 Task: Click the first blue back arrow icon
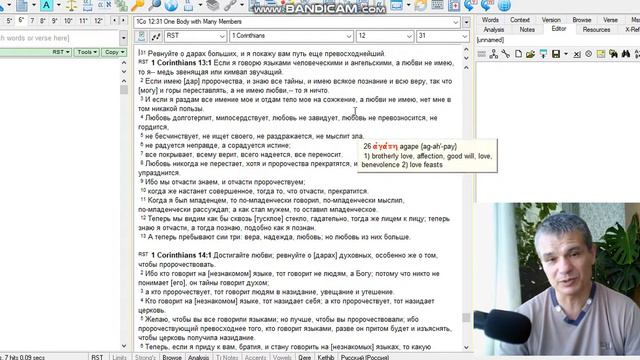[469, 5]
